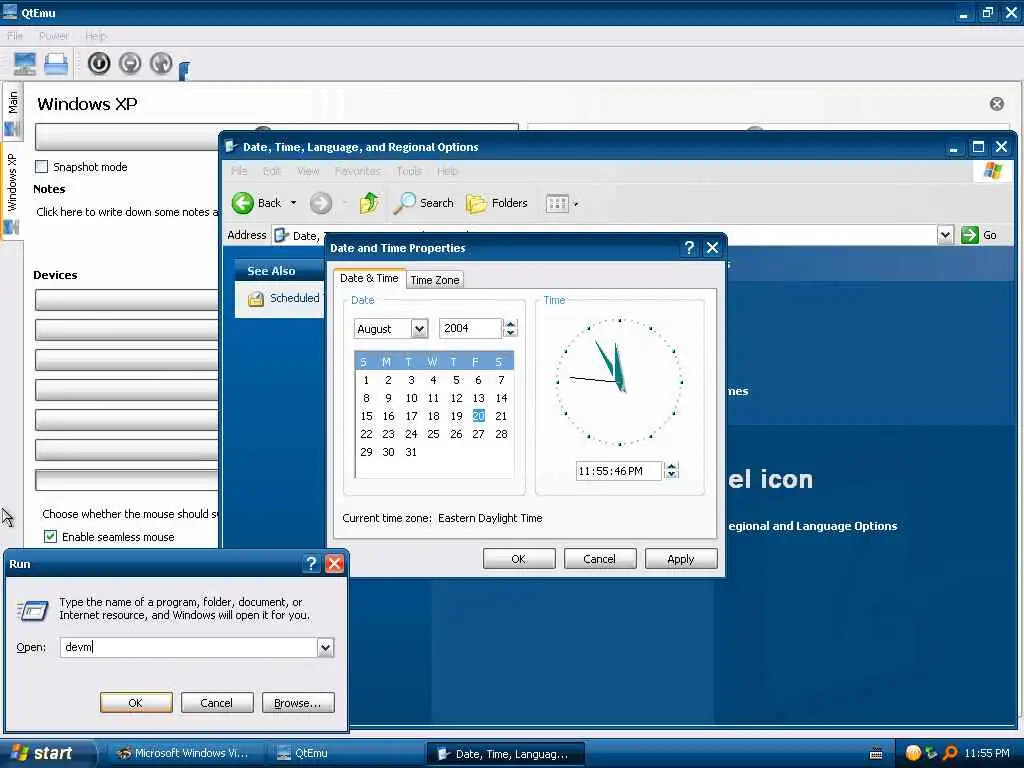Expand the Open history dropdown in Run
The width and height of the screenshot is (1024, 768).
click(325, 647)
